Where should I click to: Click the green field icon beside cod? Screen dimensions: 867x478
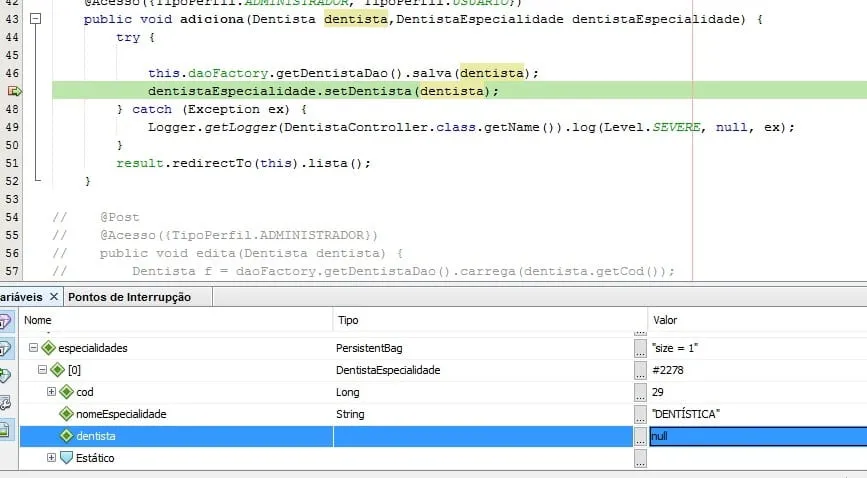66,392
